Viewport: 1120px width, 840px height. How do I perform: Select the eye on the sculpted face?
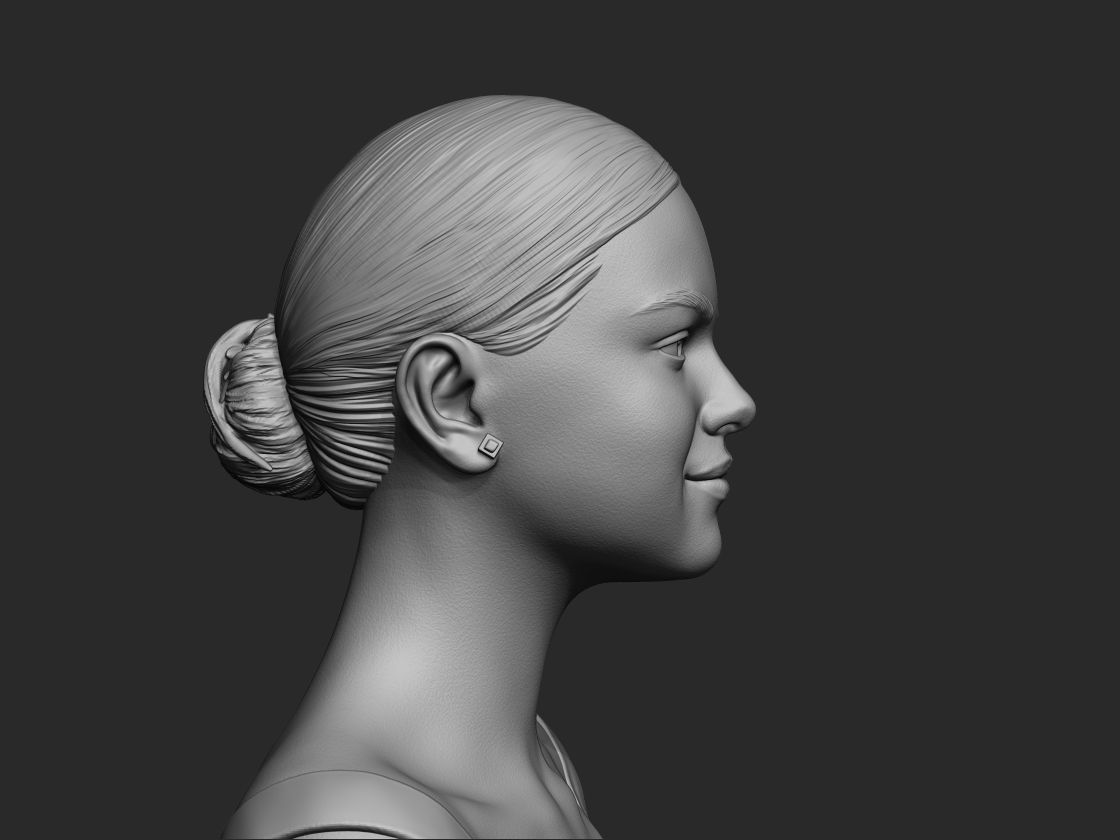(674, 348)
